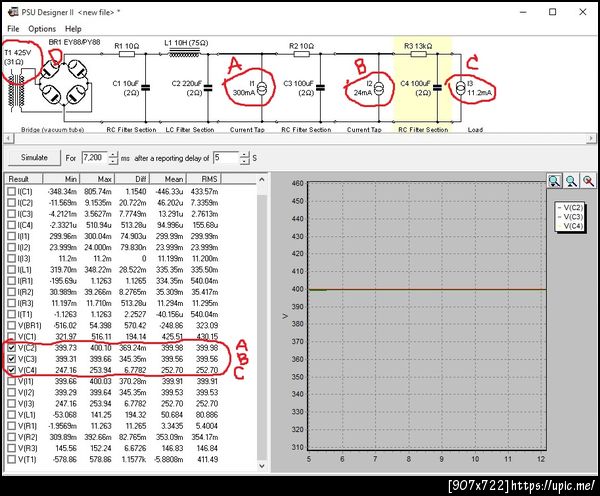
Task: Select current tap I1 300mA
Action: (x=262, y=88)
